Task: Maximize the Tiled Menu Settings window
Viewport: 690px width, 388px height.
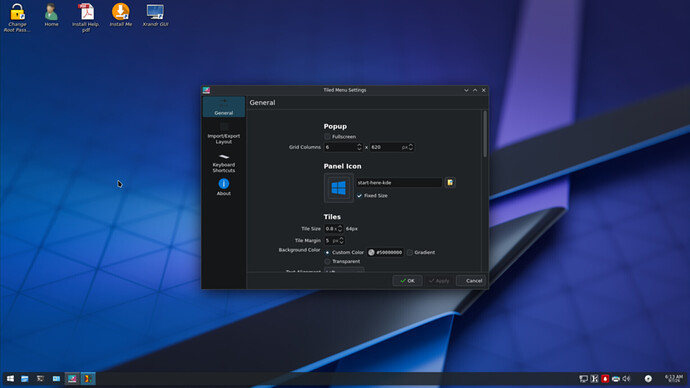Action: pos(475,90)
